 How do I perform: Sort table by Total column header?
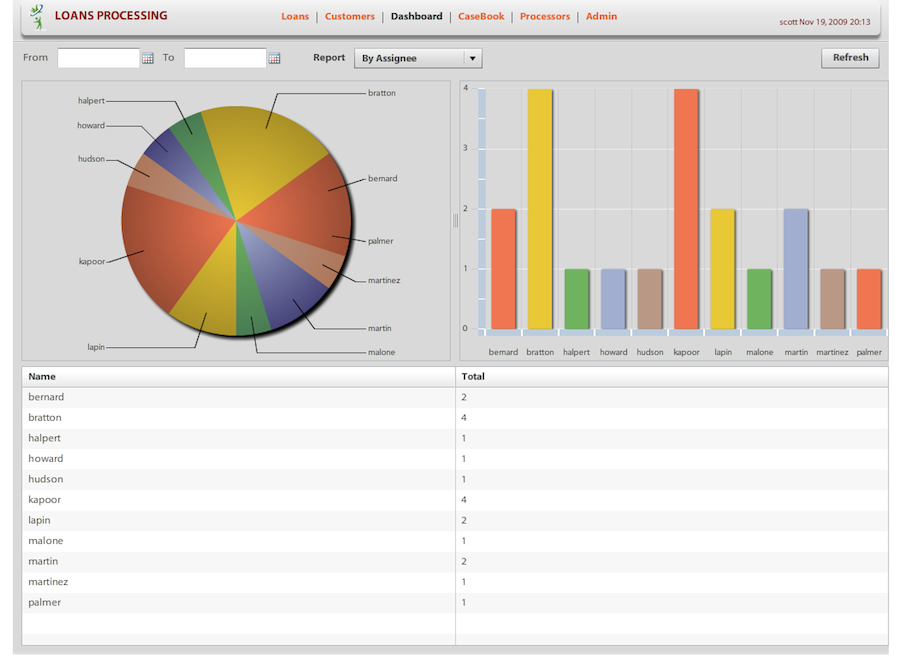672,377
